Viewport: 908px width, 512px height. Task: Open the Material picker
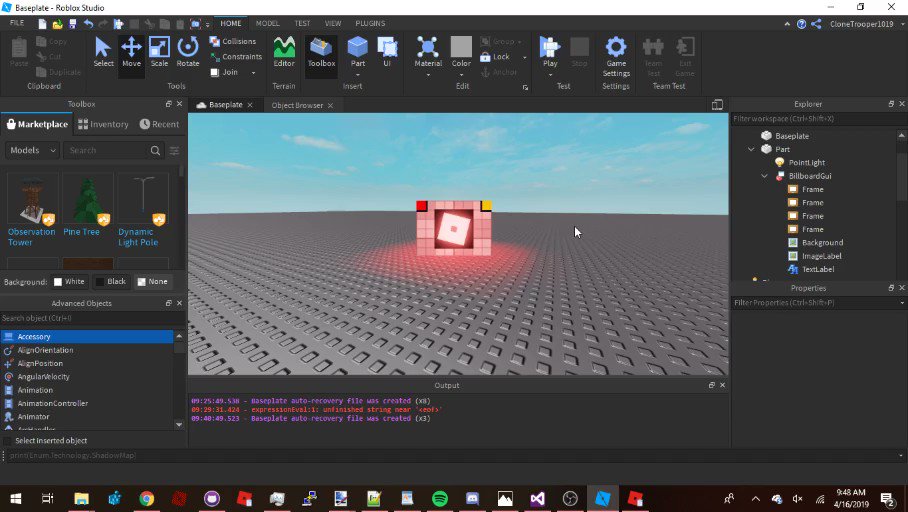pyautogui.click(x=428, y=52)
